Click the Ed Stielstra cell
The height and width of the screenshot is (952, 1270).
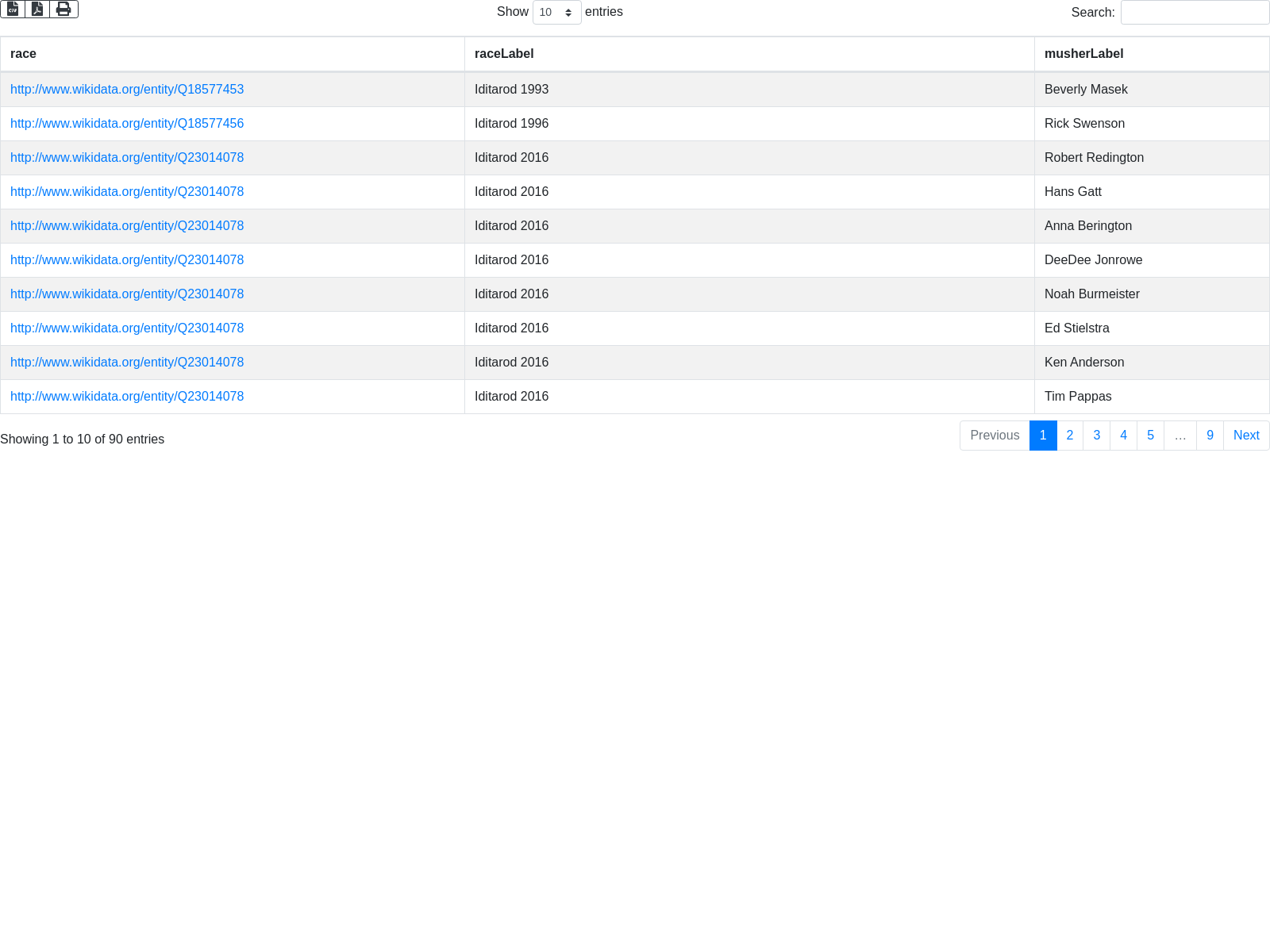[1152, 328]
